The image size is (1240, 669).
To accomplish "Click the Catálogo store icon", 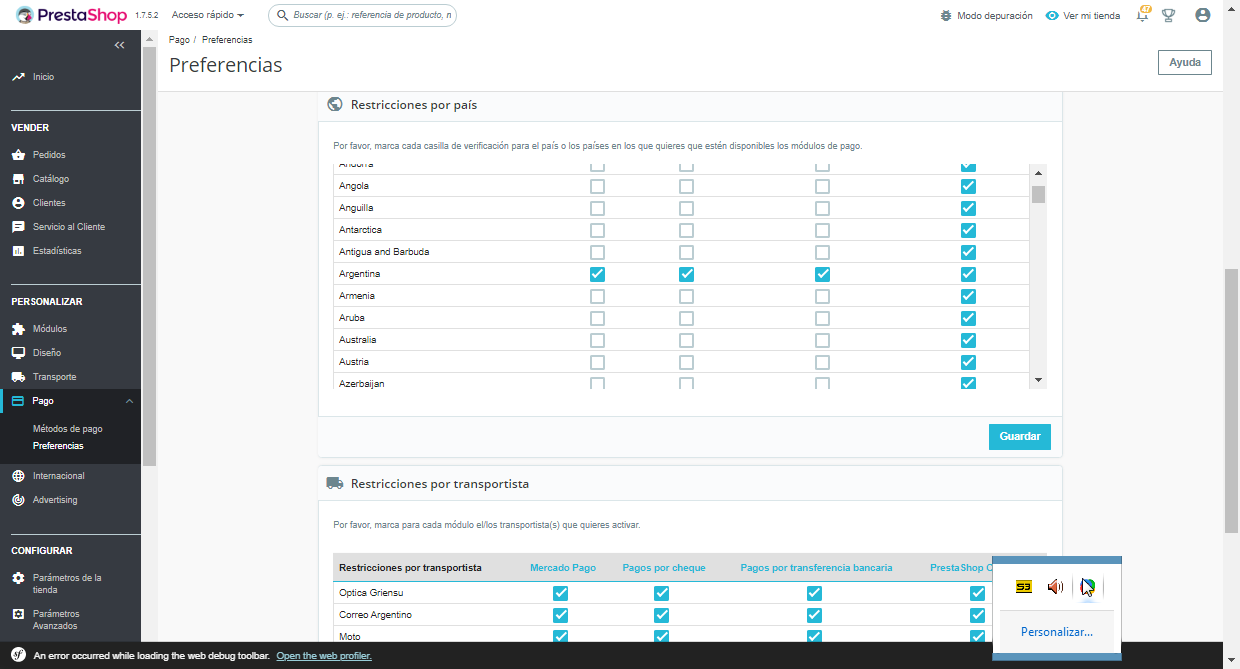I will [x=18, y=179].
